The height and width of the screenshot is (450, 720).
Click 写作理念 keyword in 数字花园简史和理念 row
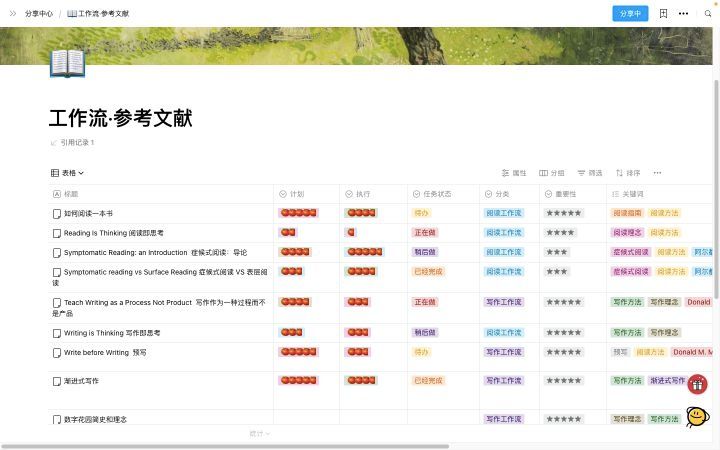coord(627,419)
